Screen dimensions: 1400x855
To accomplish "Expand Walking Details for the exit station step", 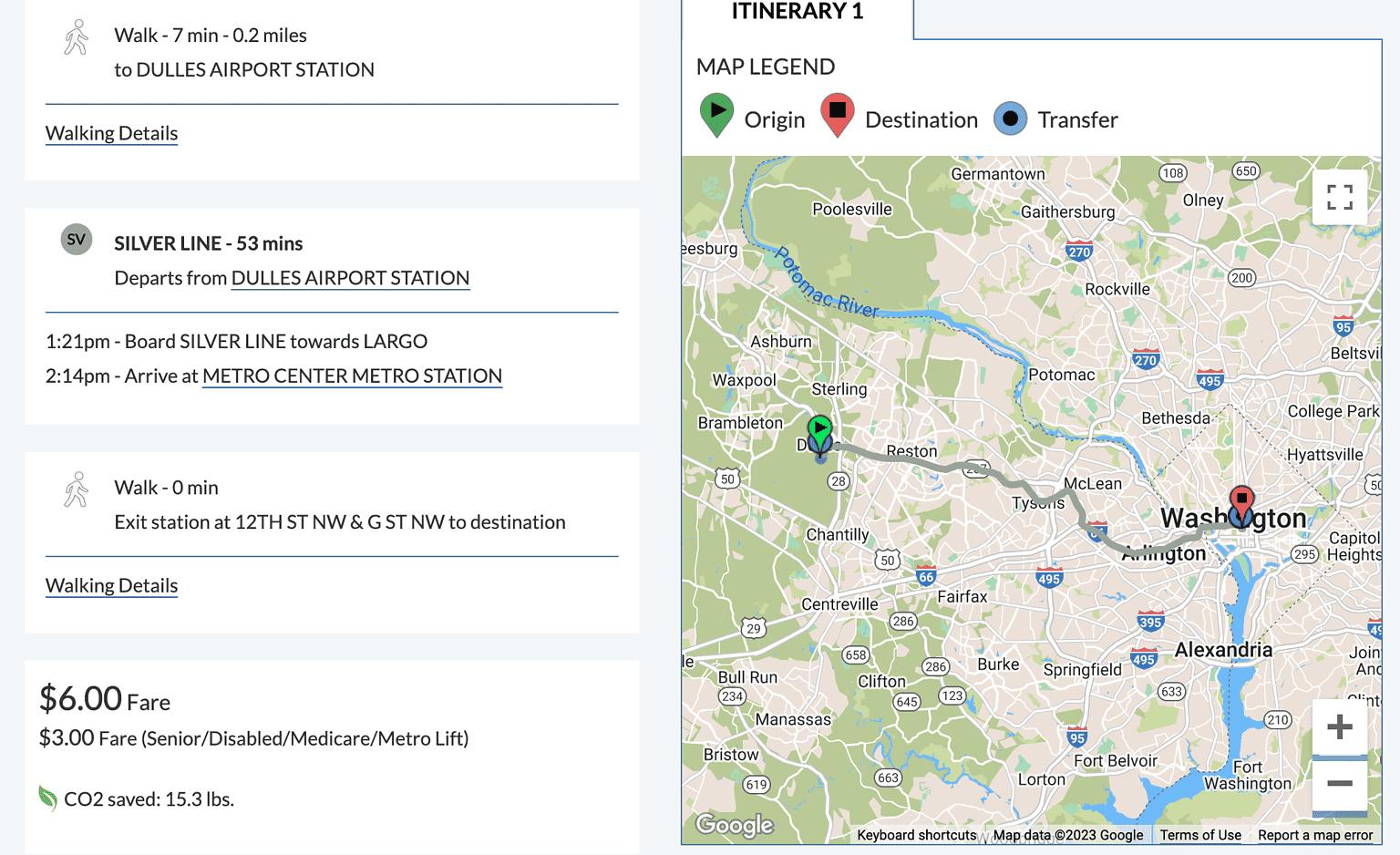I will [111, 585].
